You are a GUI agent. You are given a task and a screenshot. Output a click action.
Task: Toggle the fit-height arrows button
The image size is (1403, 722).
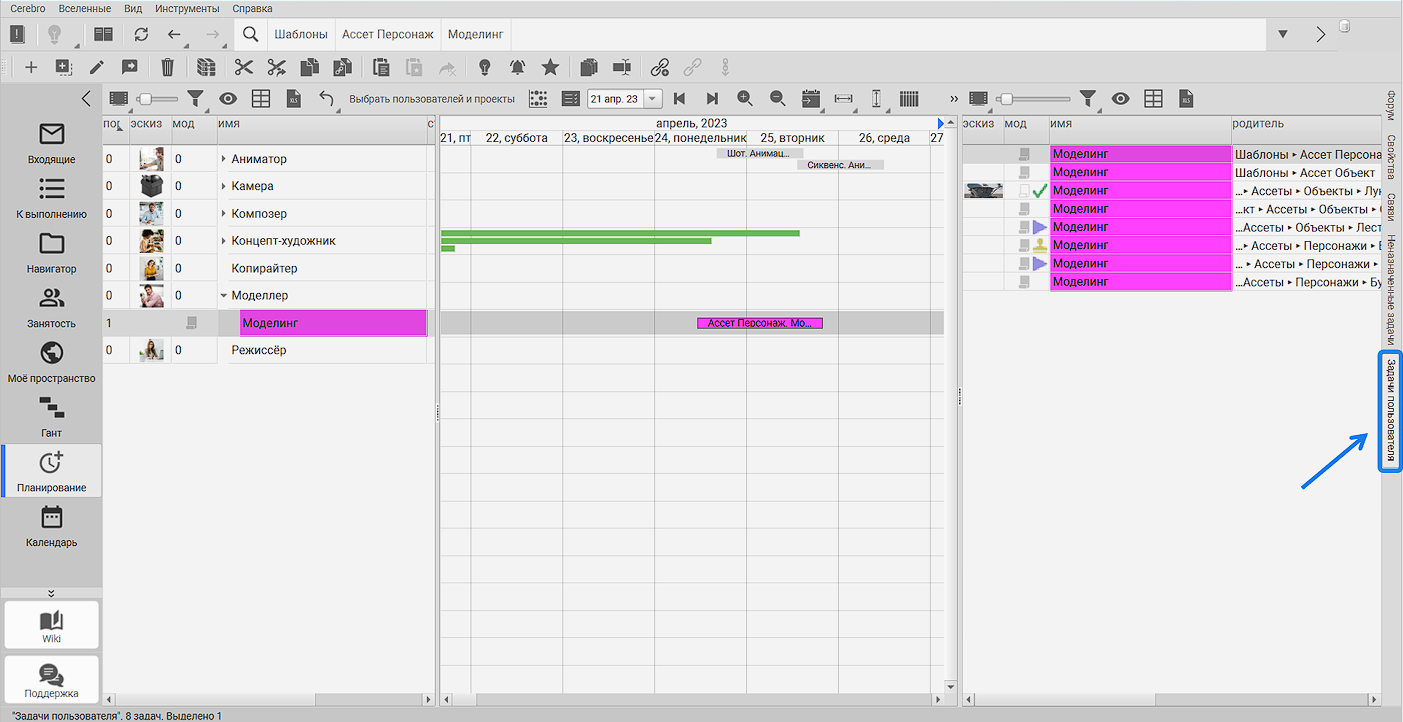click(876, 99)
